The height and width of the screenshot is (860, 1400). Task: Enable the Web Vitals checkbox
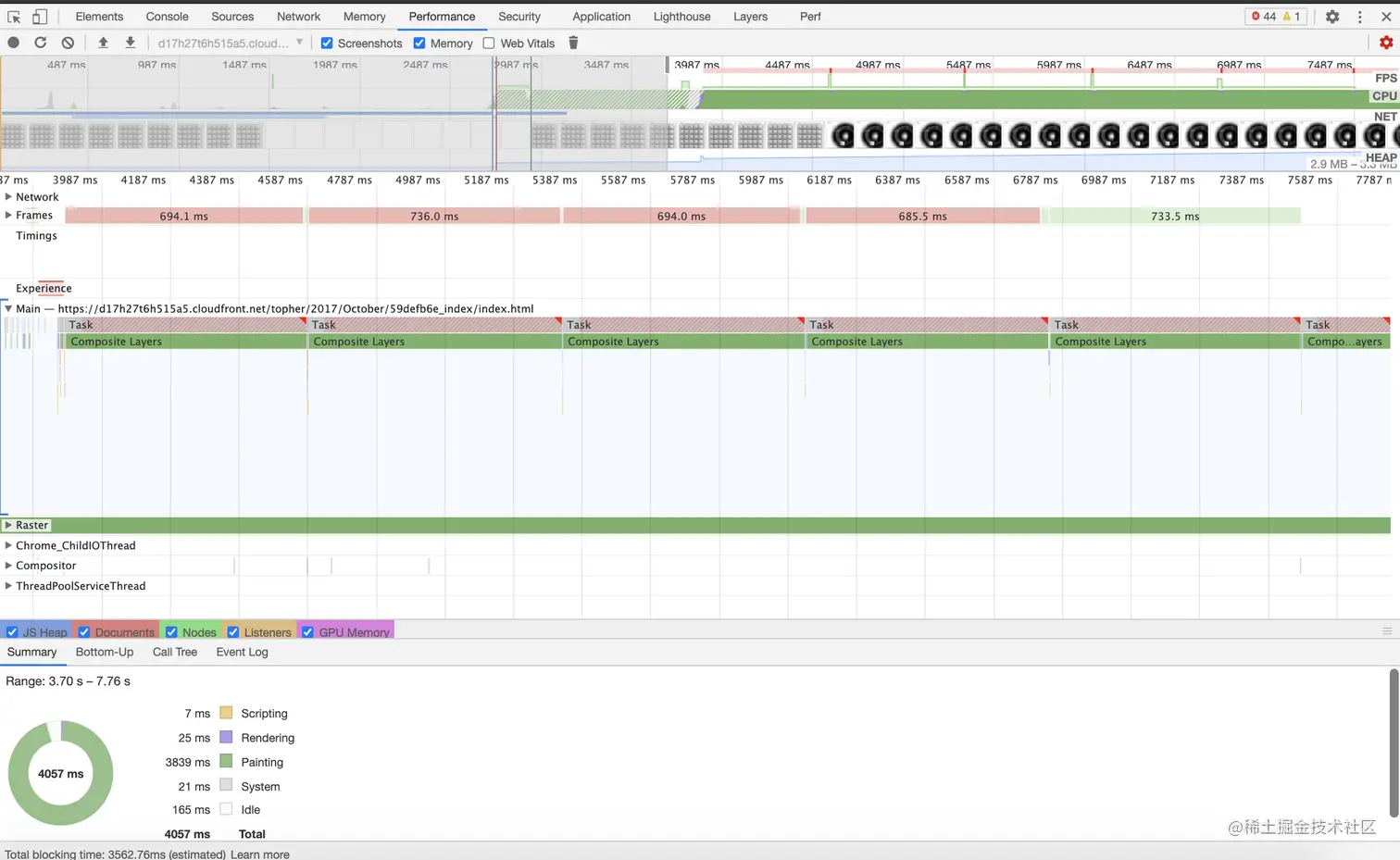(x=489, y=43)
